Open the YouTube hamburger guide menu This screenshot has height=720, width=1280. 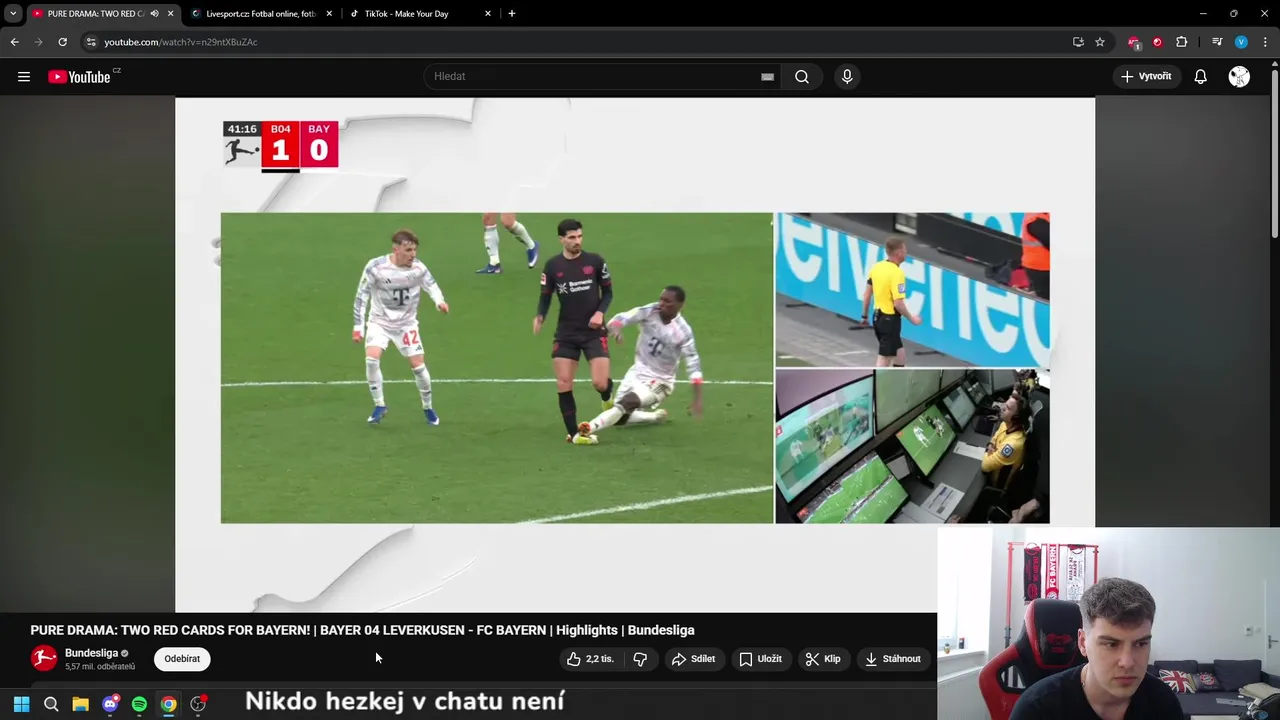24,77
